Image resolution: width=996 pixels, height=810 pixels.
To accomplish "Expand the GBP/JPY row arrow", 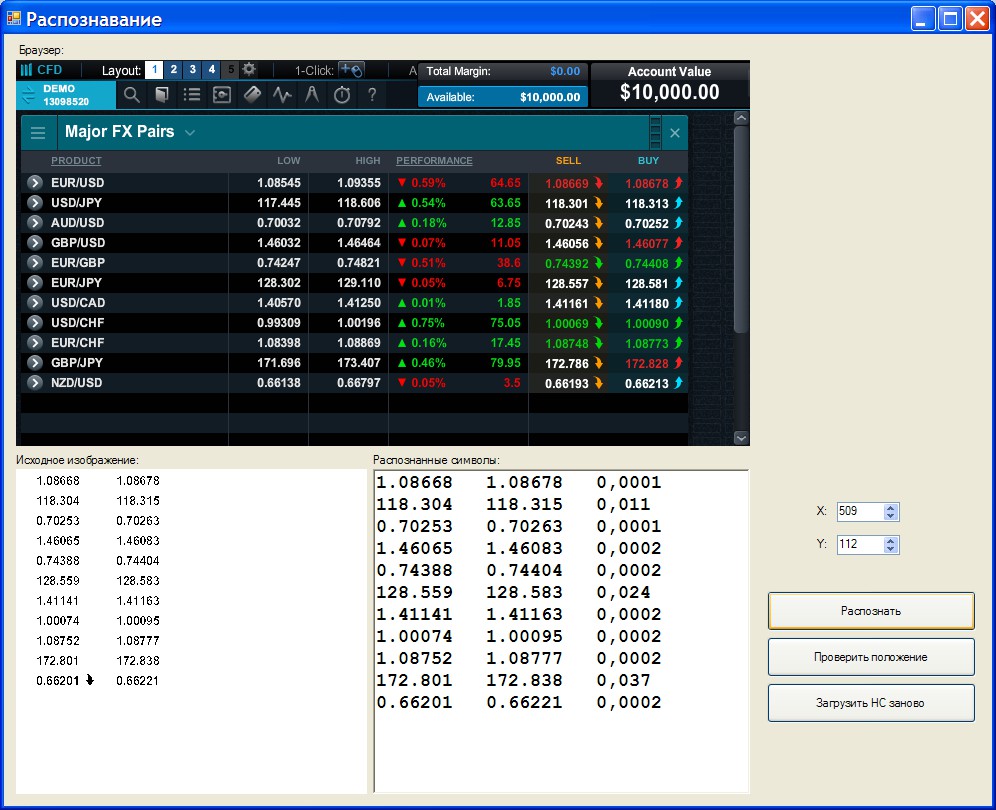I will point(35,363).
